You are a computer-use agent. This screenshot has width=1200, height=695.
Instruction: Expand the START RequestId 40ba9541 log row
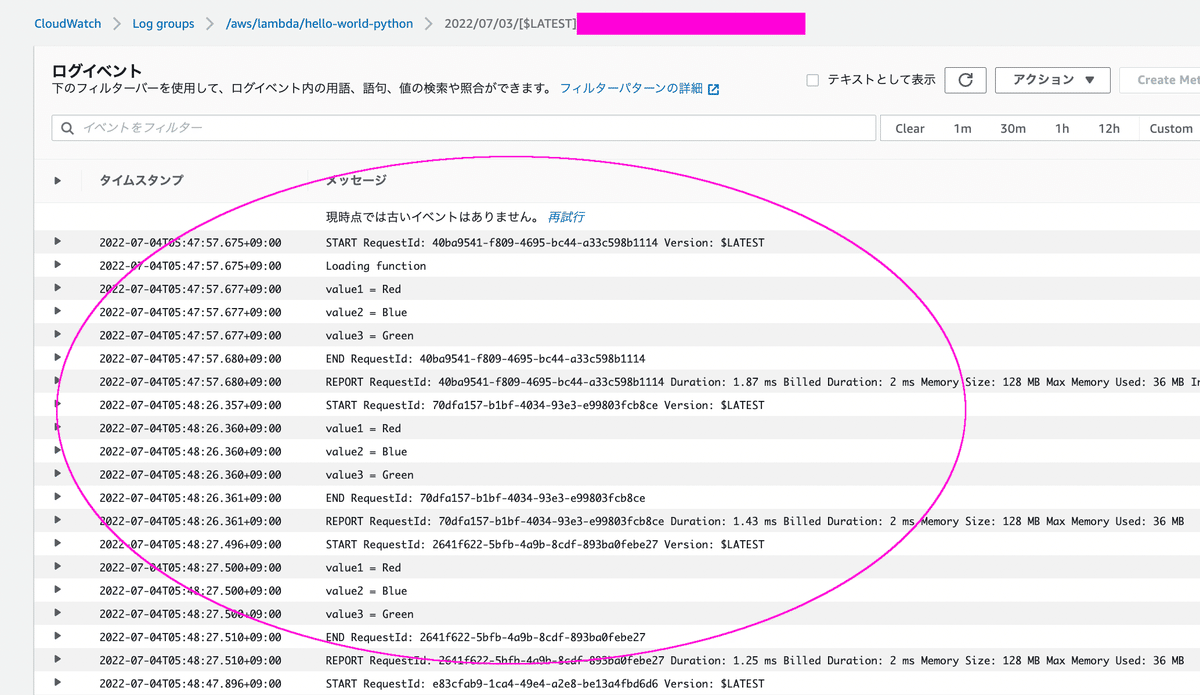58,242
